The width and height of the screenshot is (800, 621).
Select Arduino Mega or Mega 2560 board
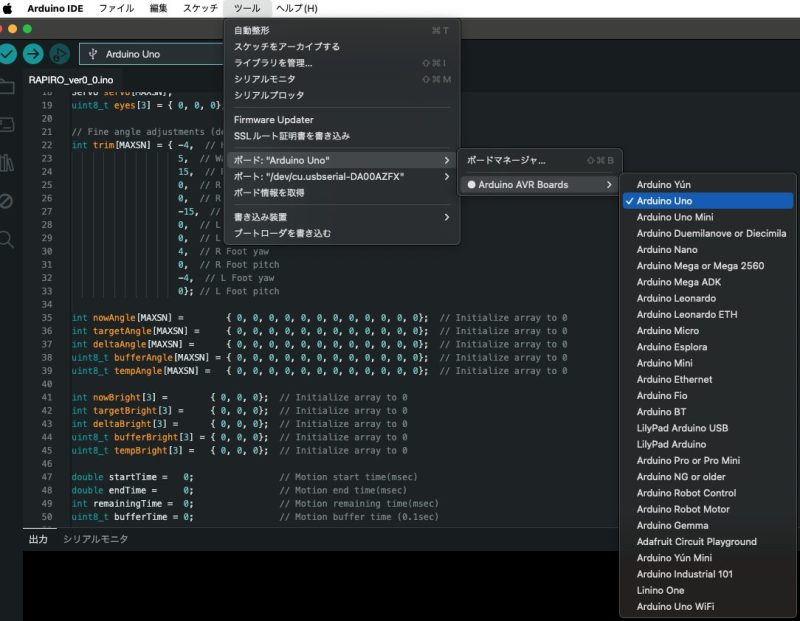(x=708, y=266)
